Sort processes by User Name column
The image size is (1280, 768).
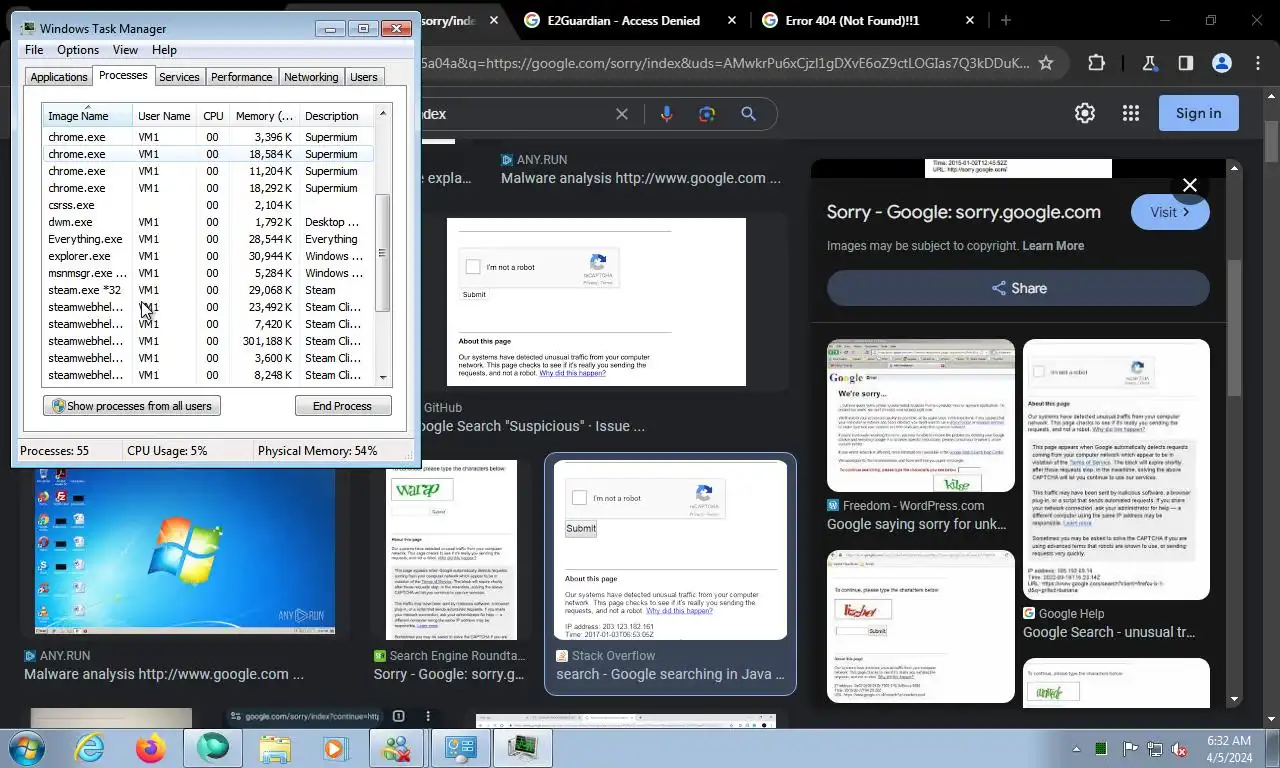(x=164, y=116)
